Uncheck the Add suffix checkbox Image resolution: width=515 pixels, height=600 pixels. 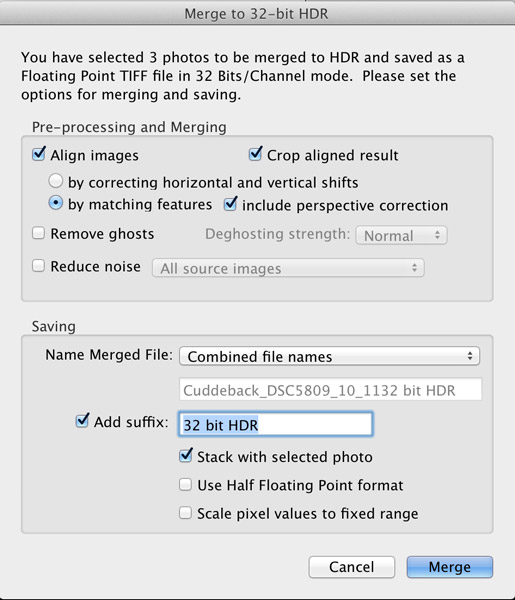click(82, 421)
